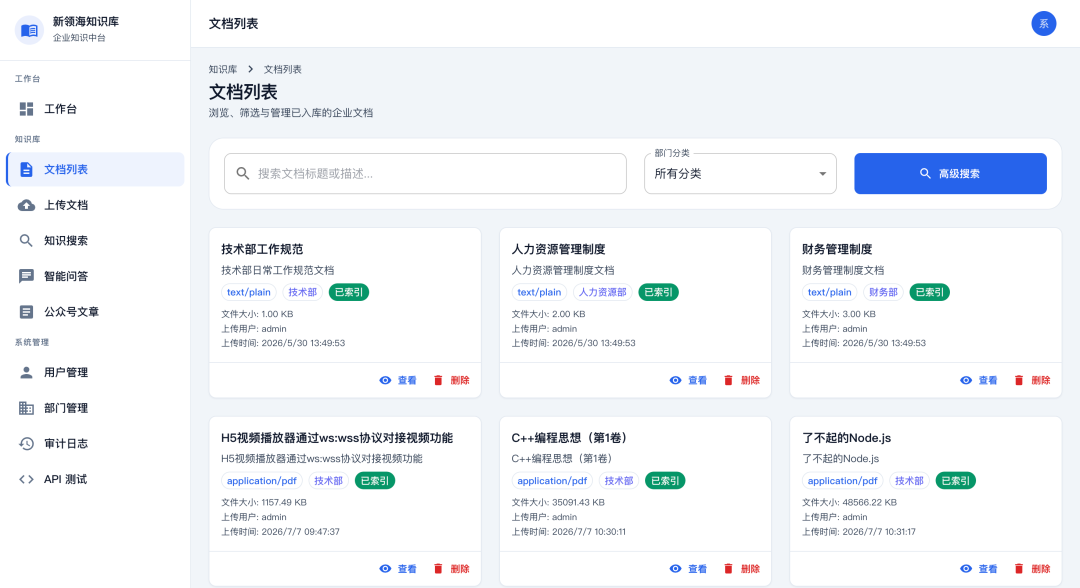The width and height of the screenshot is (1080, 588).
Task: Click 已索引 badge on 财务管理制度 card
Action: (930, 292)
